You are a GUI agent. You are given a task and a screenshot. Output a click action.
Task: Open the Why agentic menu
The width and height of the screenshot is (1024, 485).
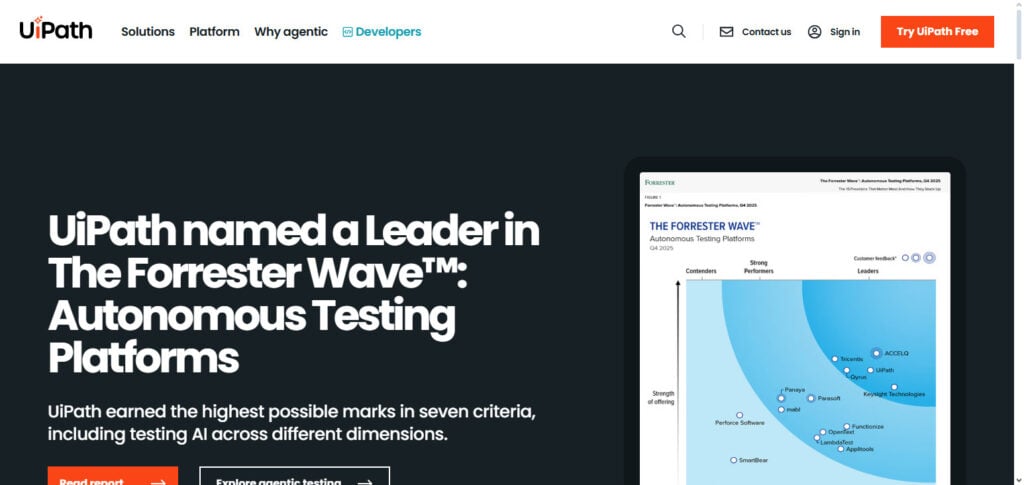pyautogui.click(x=291, y=31)
